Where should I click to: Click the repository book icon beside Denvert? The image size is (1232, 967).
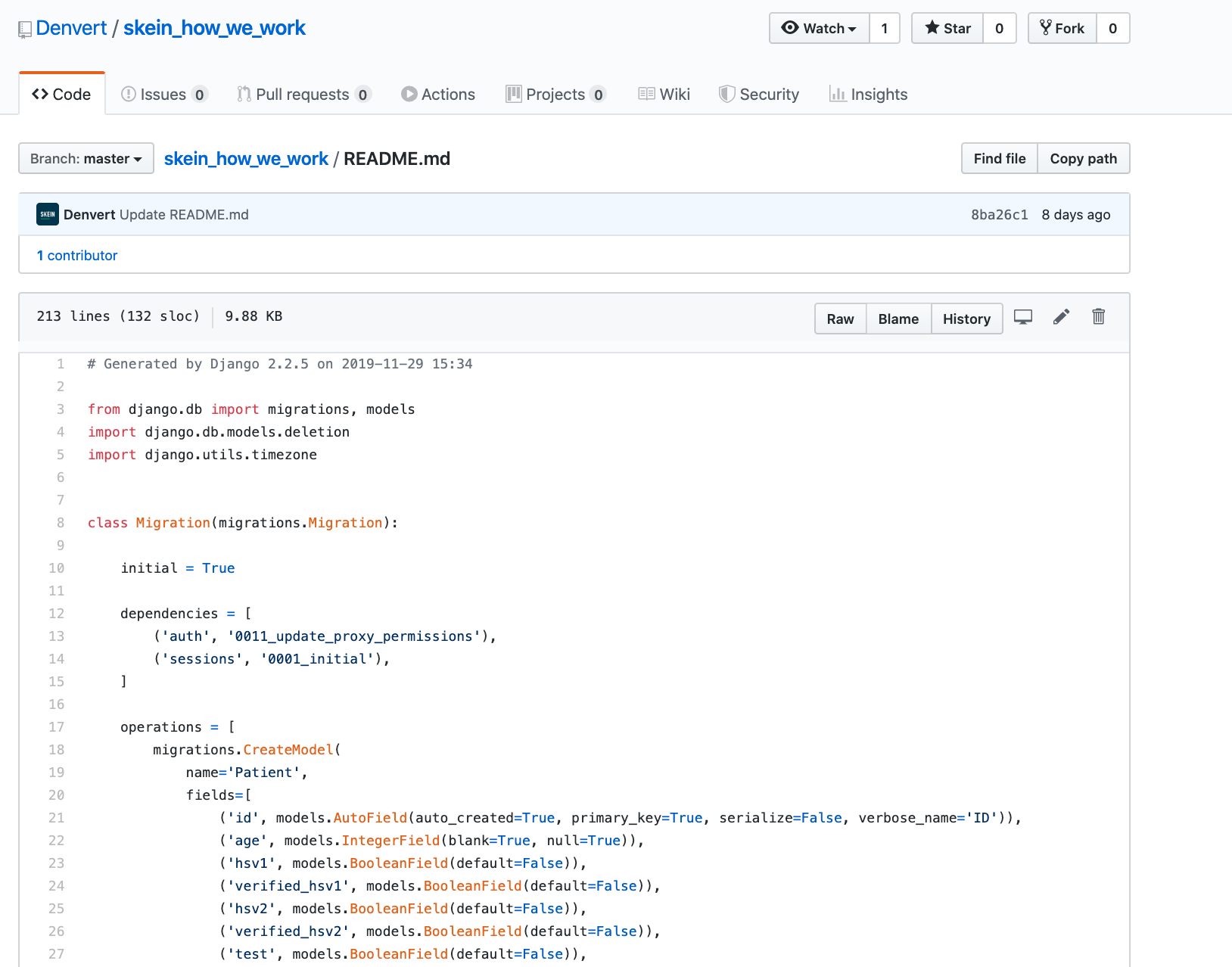pyautogui.click(x=25, y=28)
